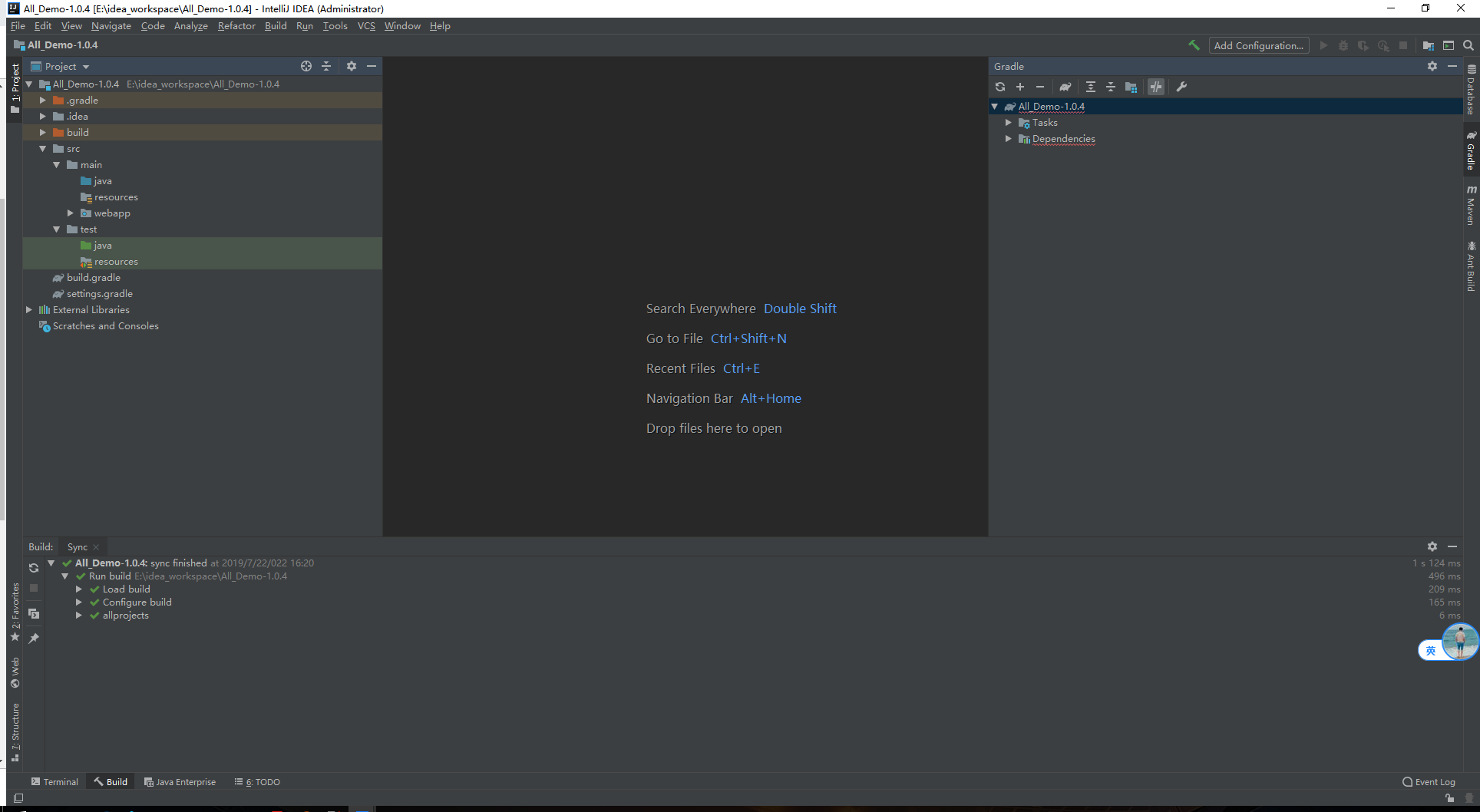Open the Java Enterprise tab
Screen dimensions: 1480x812
180,782
